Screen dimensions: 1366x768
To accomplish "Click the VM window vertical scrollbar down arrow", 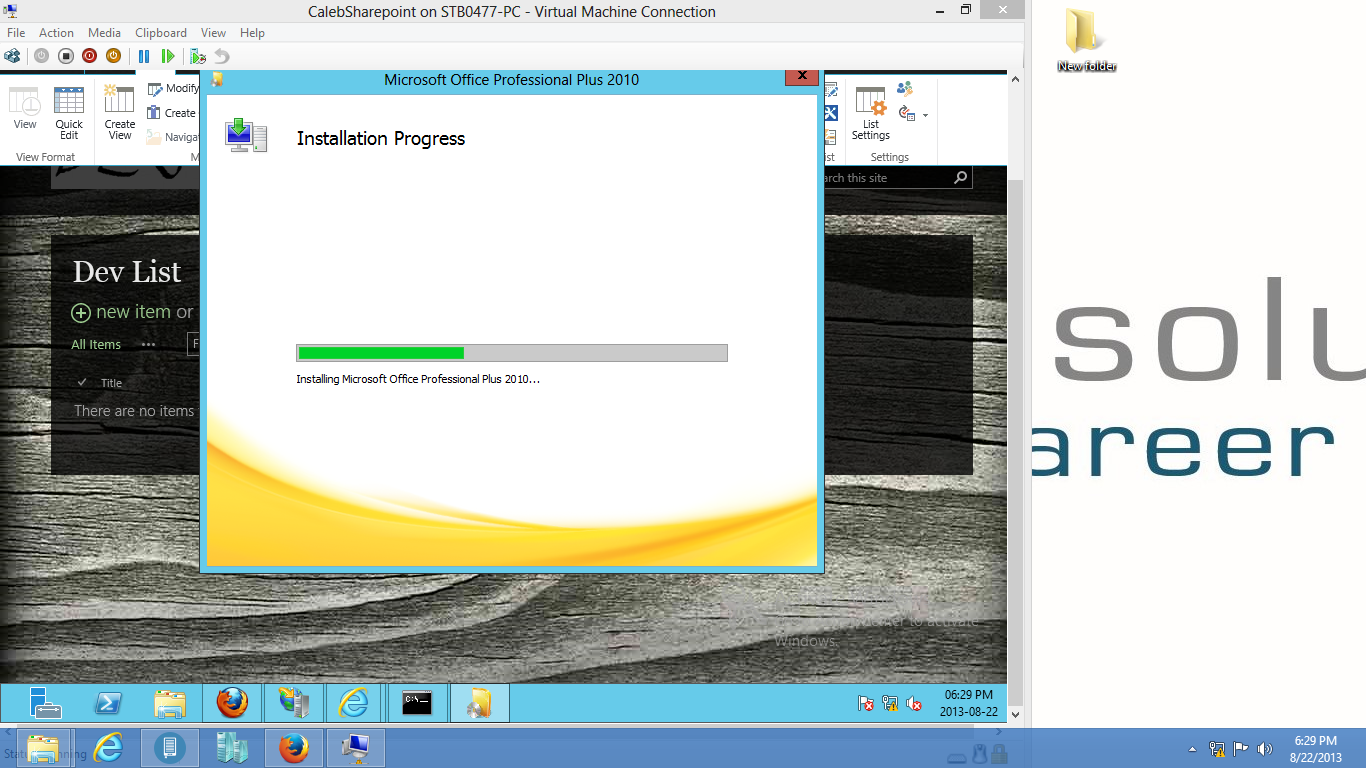I will coord(1016,715).
